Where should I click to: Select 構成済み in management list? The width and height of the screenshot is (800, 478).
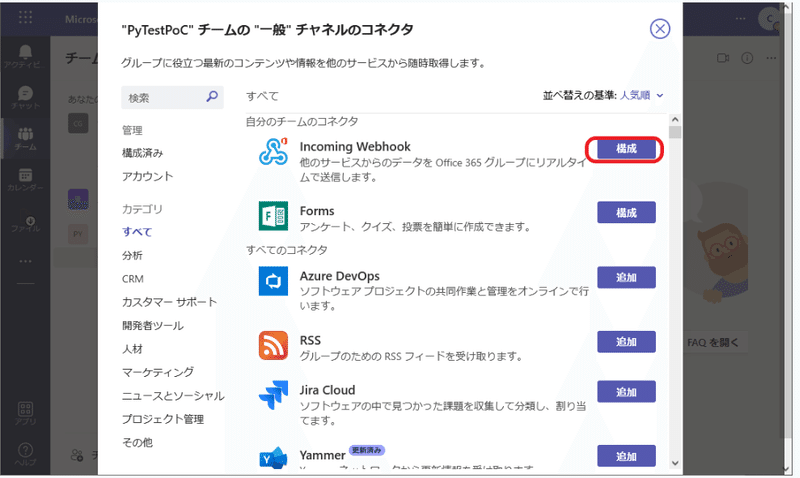[142, 153]
